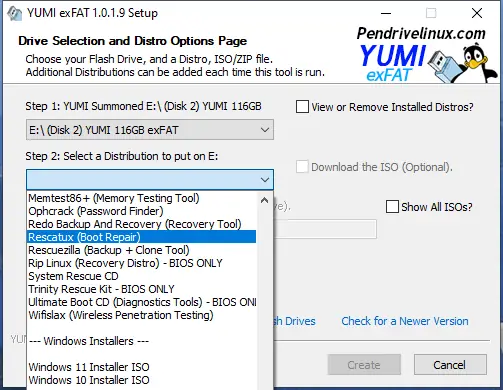Minimize the YUMI Setup window

pos(386,13)
